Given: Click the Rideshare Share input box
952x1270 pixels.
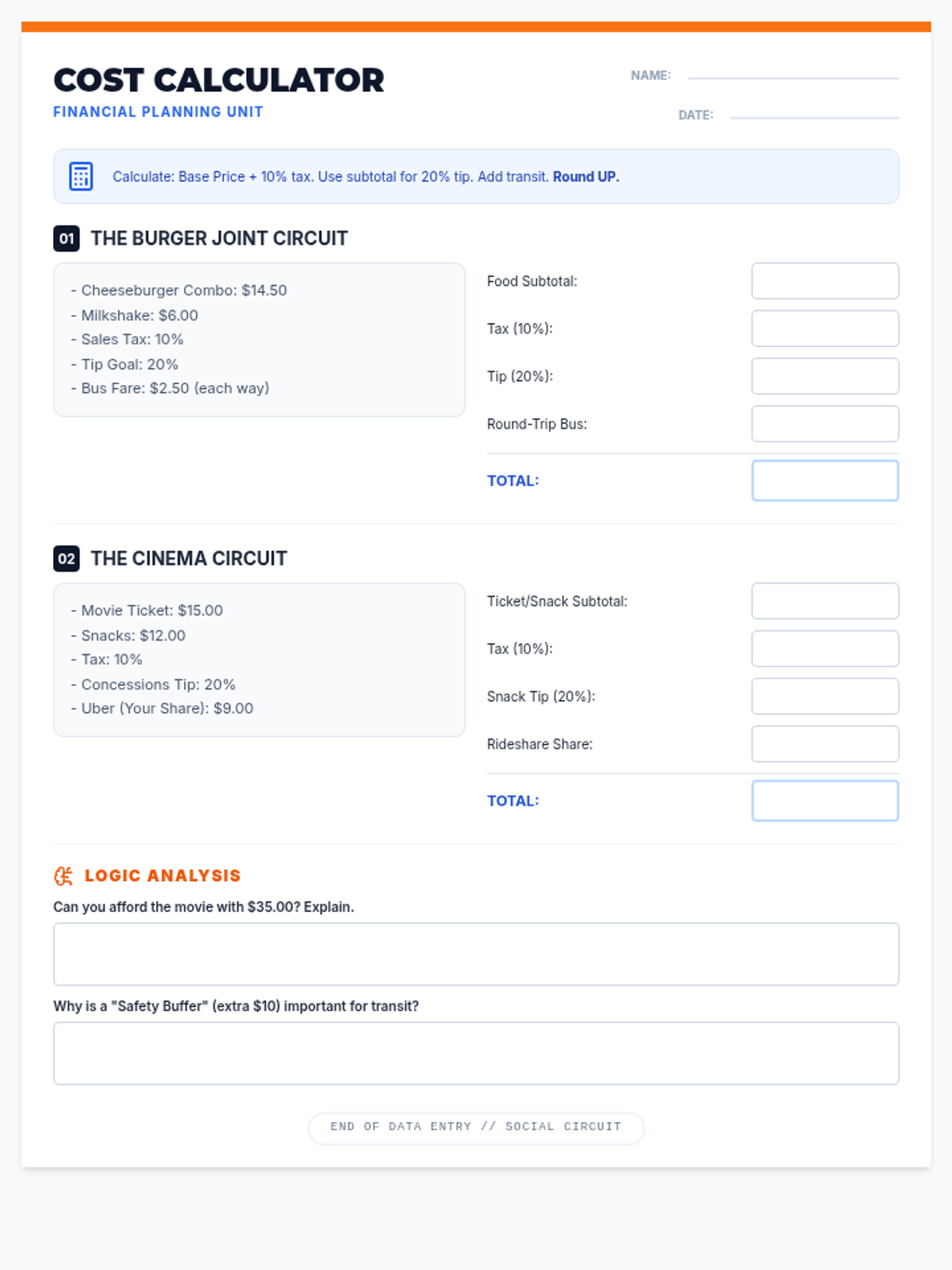Looking at the screenshot, I should tap(825, 744).
